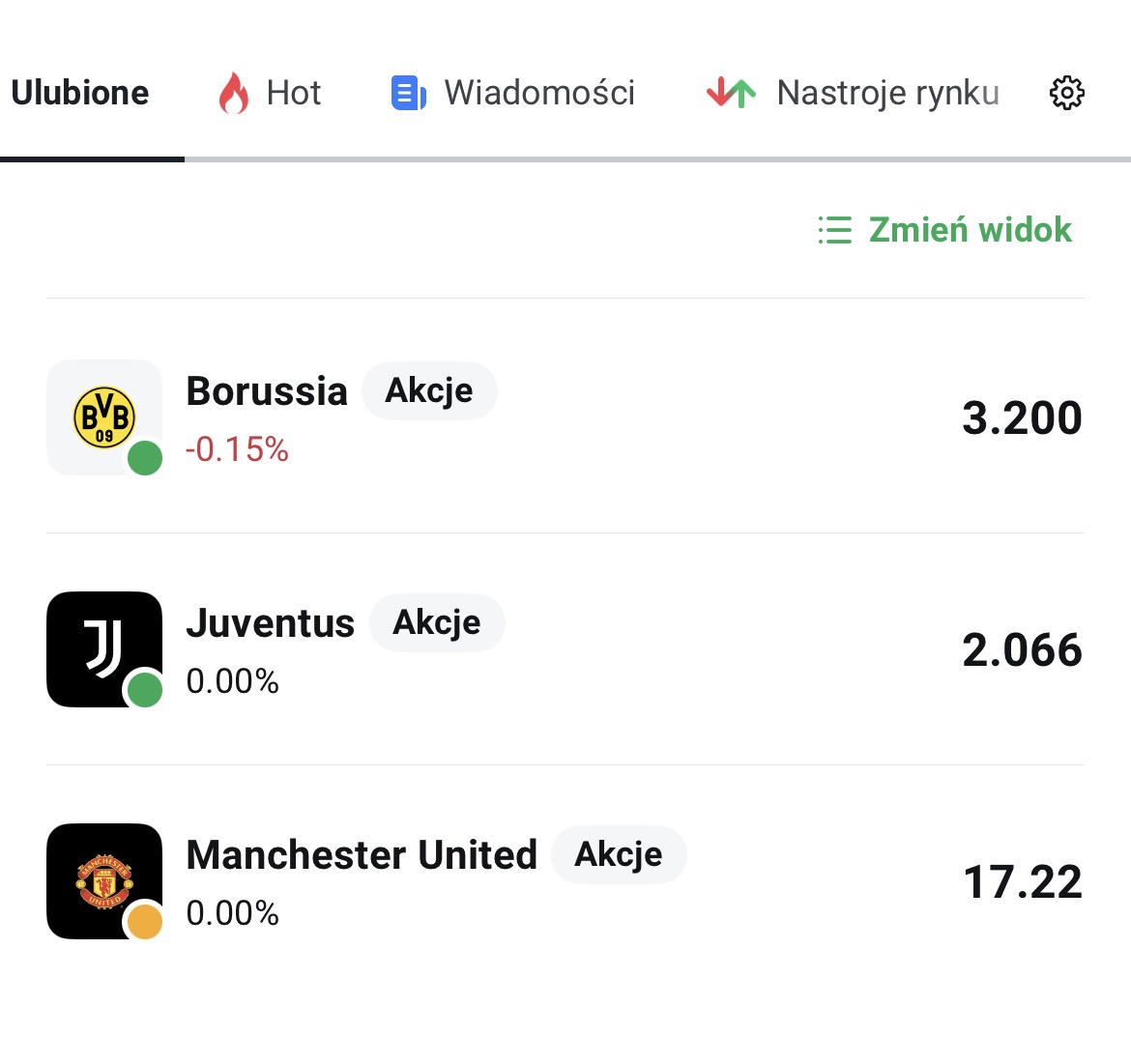Click the Juventus logo
Image resolution: width=1131 pixels, height=1064 pixels.
pyautogui.click(x=102, y=647)
